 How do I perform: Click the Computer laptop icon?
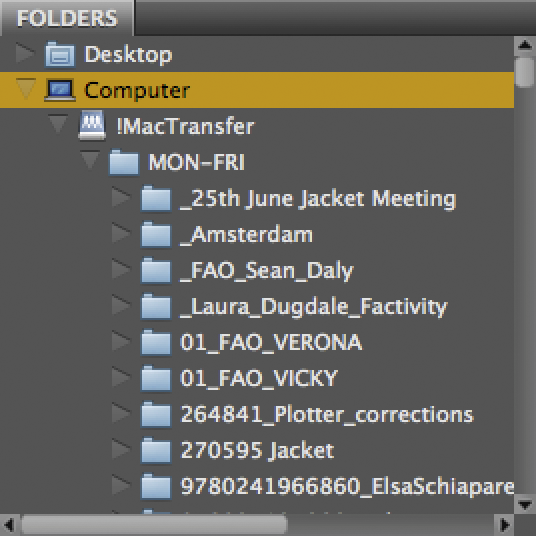[60, 90]
